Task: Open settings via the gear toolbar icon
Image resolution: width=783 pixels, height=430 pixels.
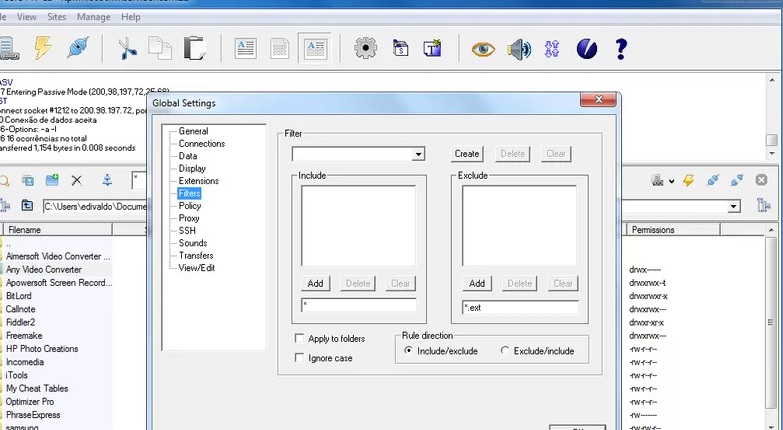Action: [365, 48]
